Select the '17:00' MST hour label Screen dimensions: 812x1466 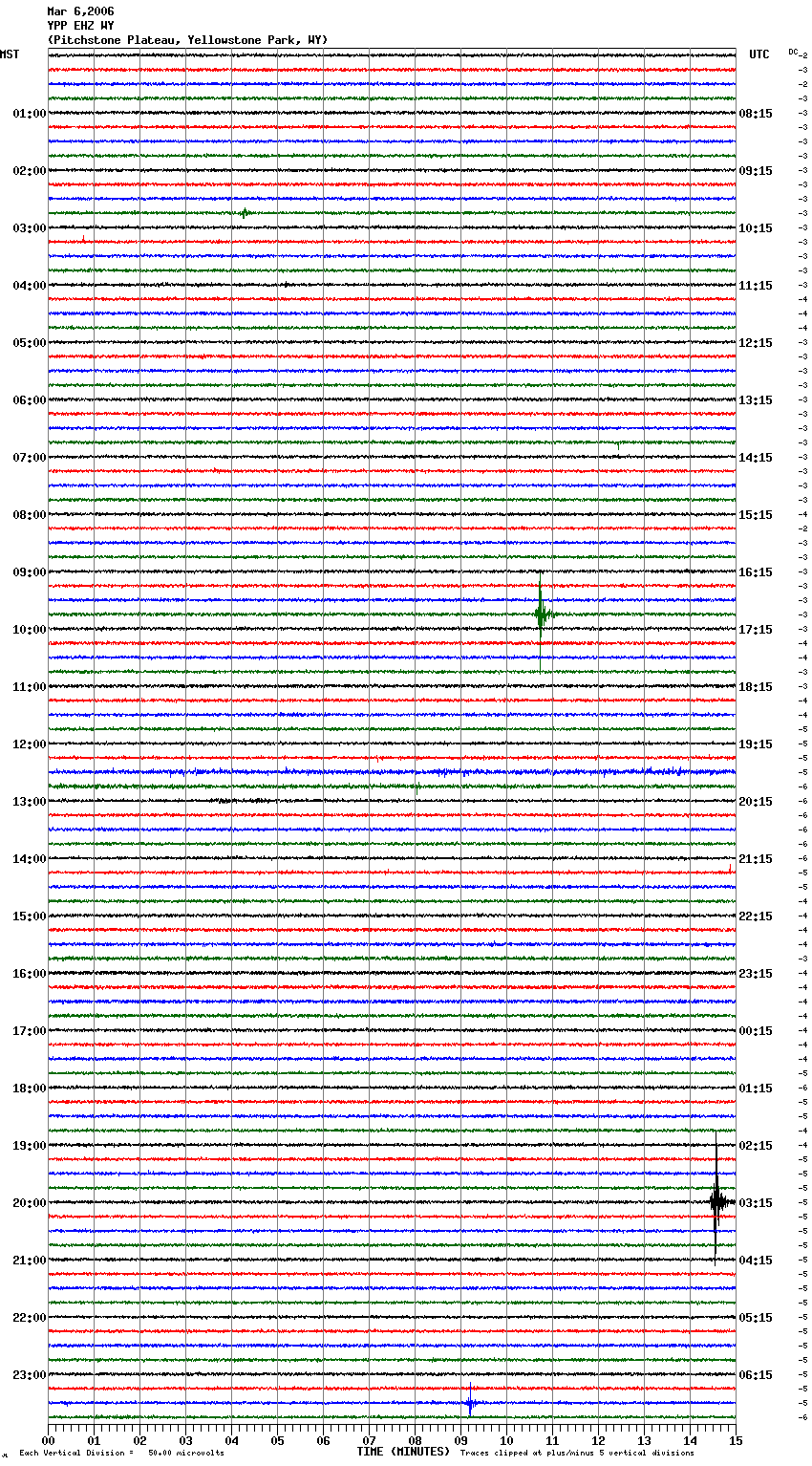pos(30,1031)
